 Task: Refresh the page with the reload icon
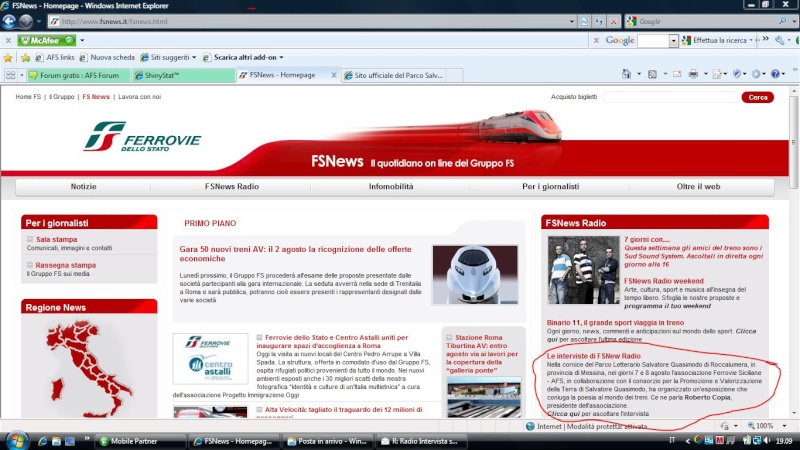tap(599, 21)
